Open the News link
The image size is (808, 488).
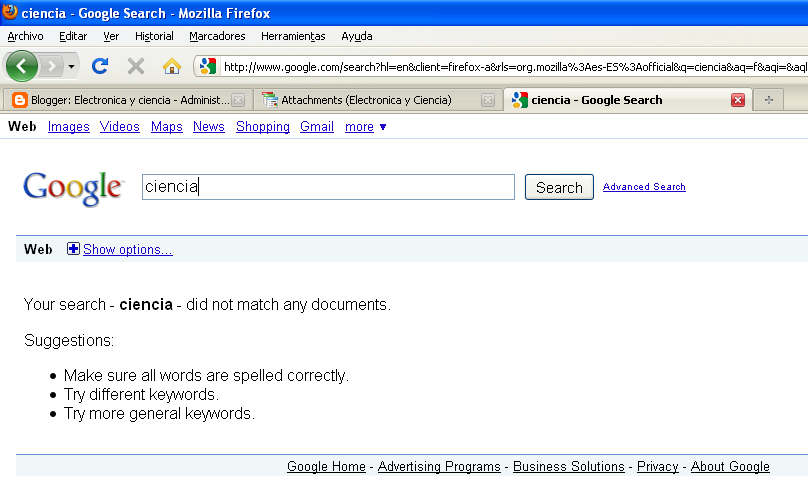coord(209,127)
